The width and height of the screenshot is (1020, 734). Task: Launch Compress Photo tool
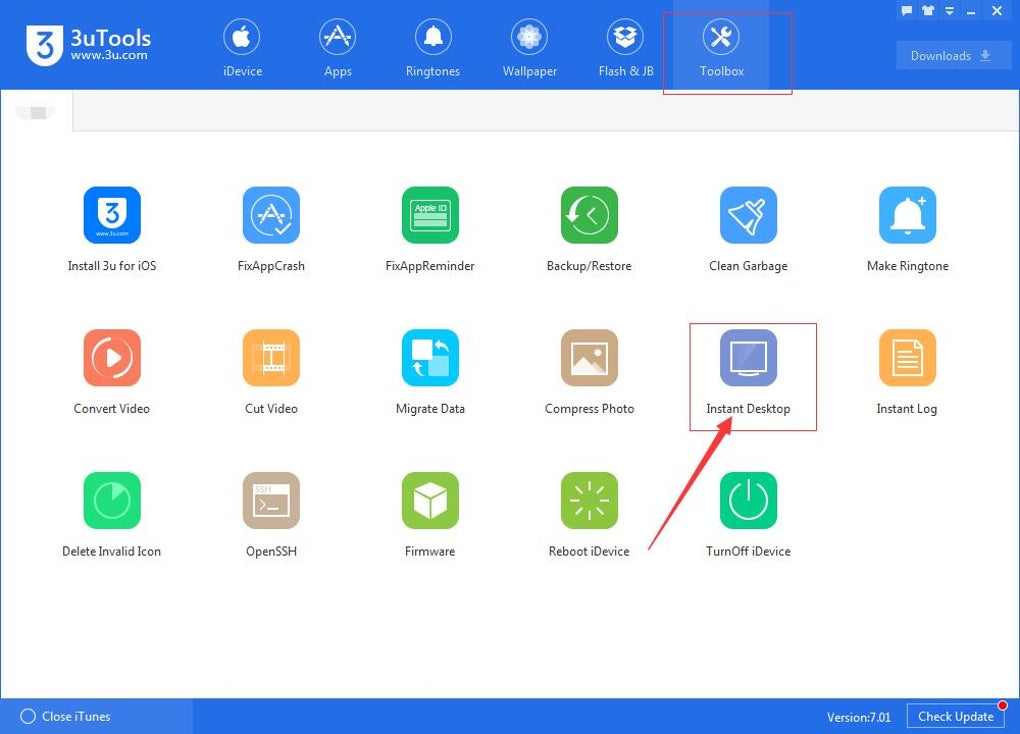[589, 358]
